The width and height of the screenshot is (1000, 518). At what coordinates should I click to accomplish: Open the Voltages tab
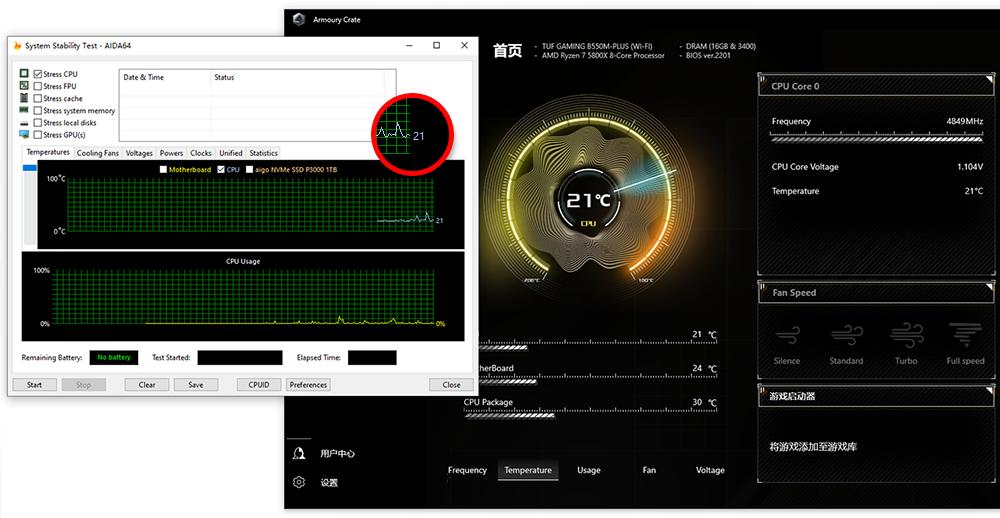(x=139, y=153)
